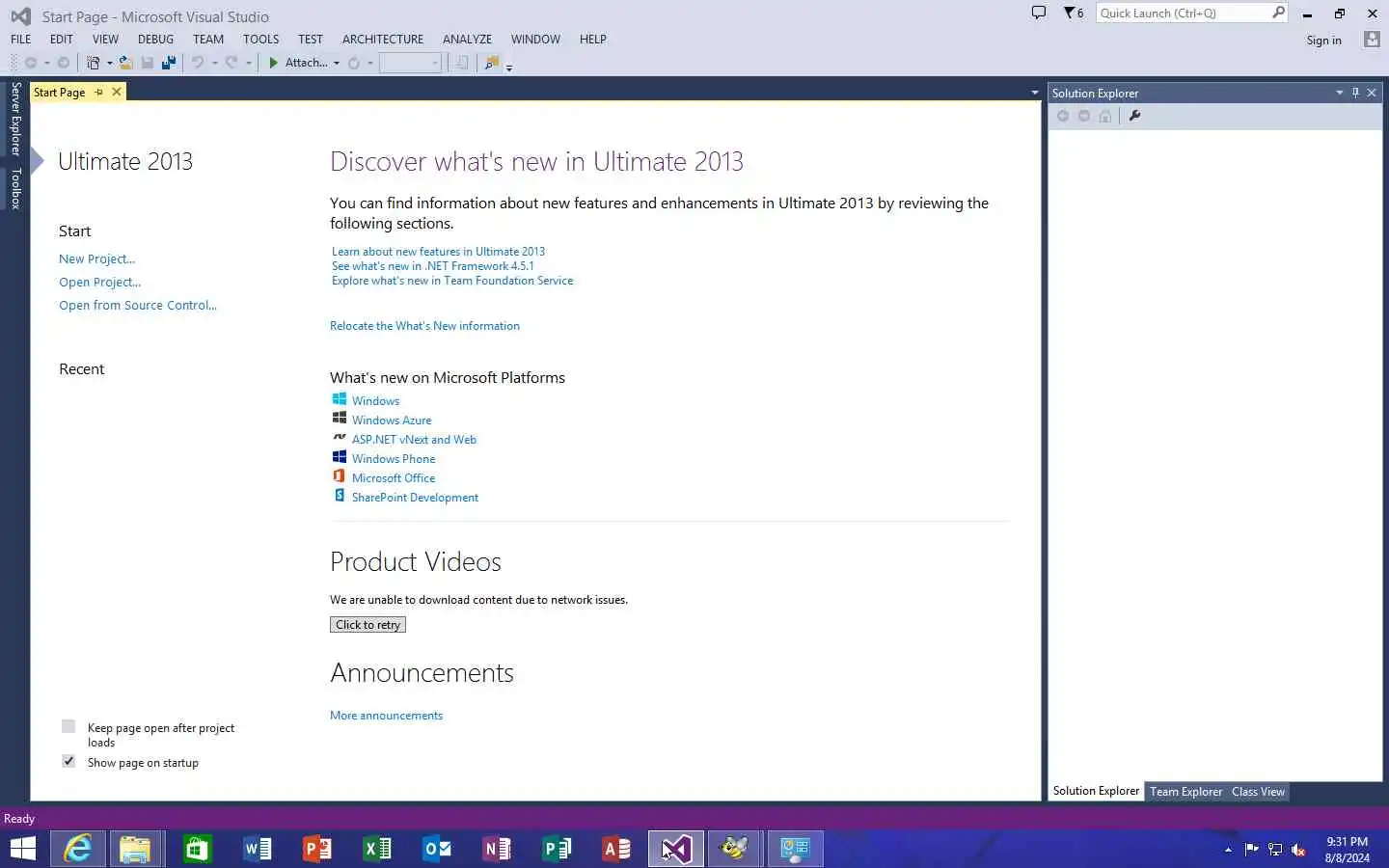Check Keep page open after project loads

[x=68, y=726]
